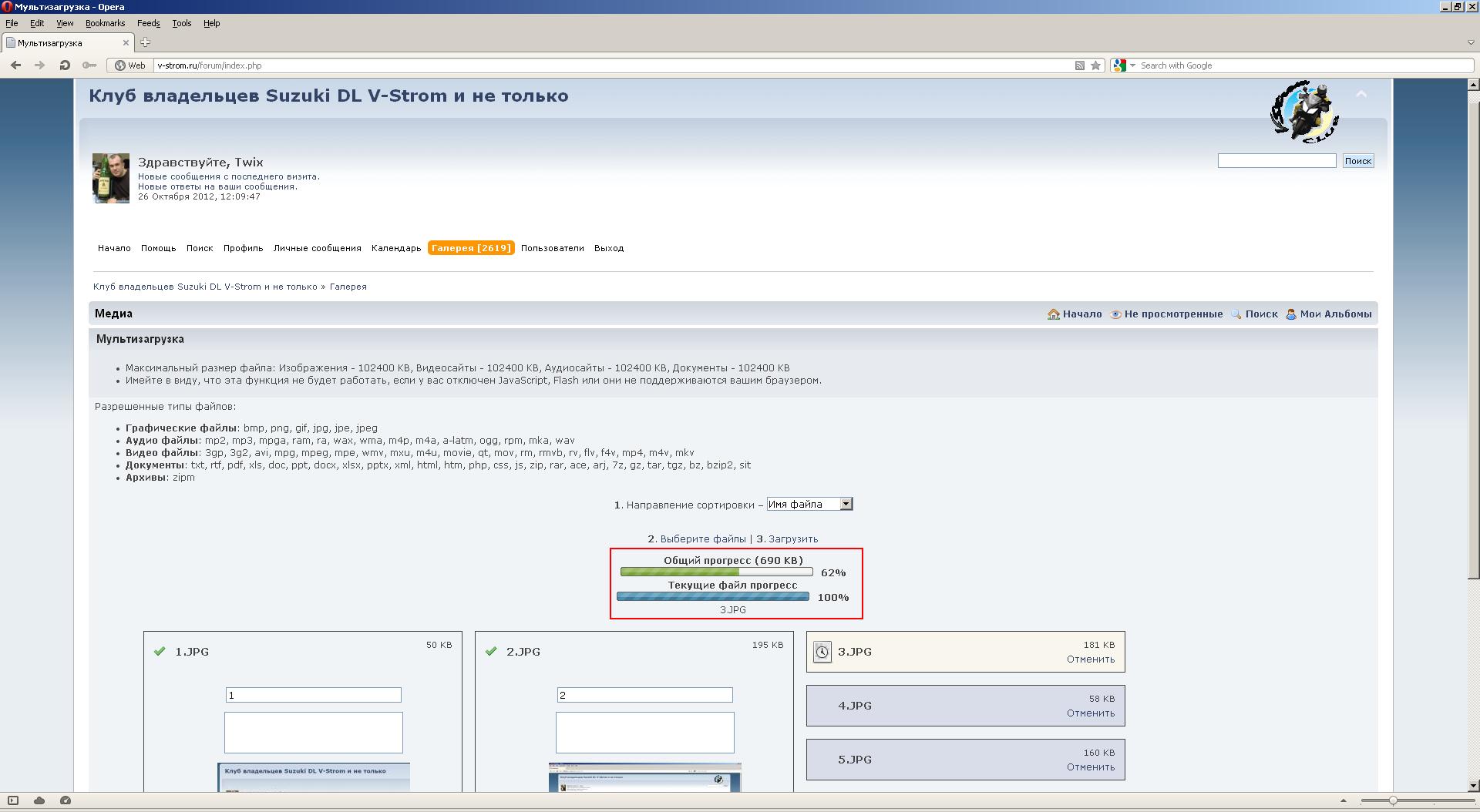Click the Галерея breadcrumb link
This screenshot has width=1480, height=812.
pyautogui.click(x=348, y=287)
